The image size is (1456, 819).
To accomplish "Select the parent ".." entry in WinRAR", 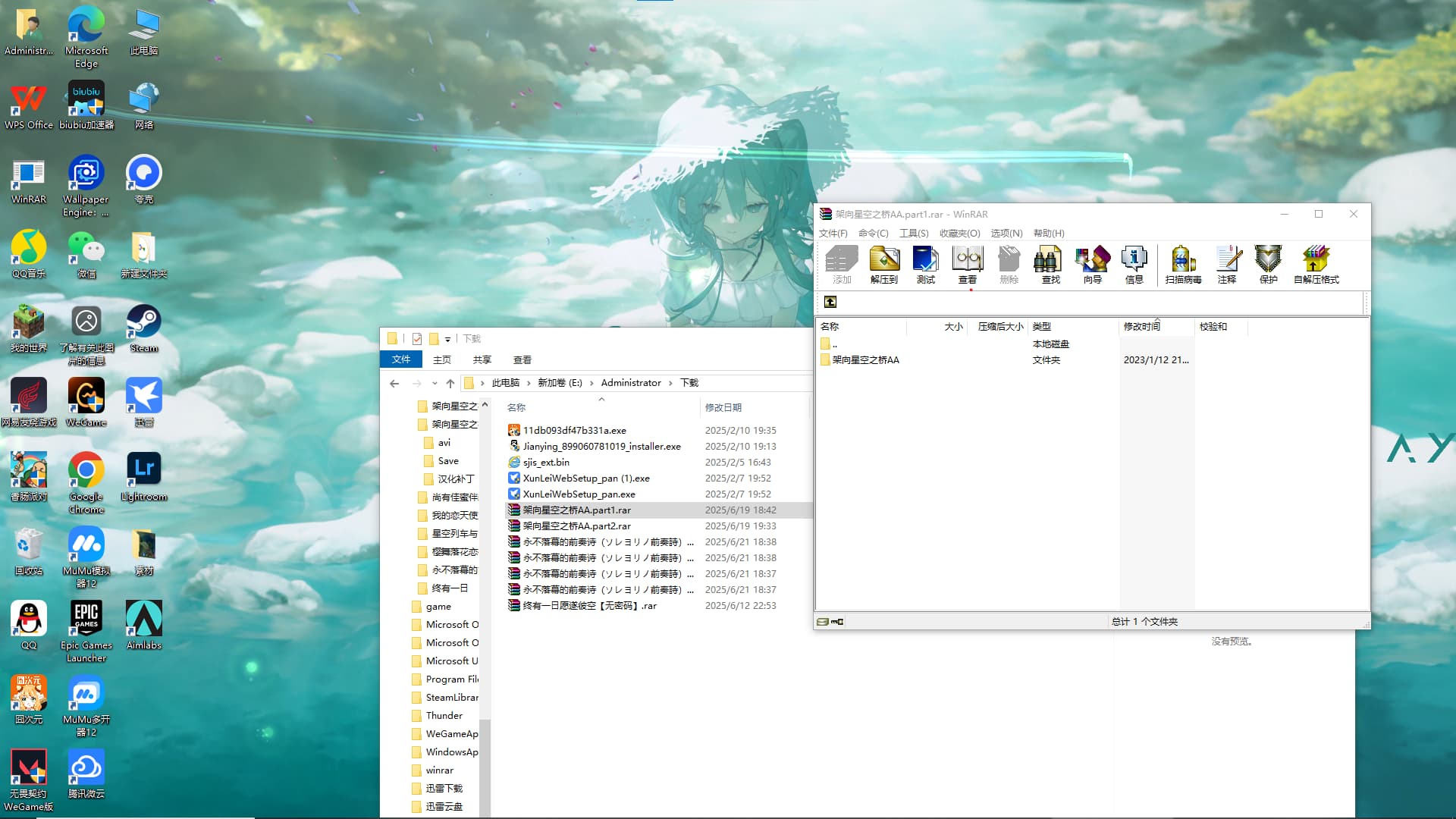I will point(829,344).
